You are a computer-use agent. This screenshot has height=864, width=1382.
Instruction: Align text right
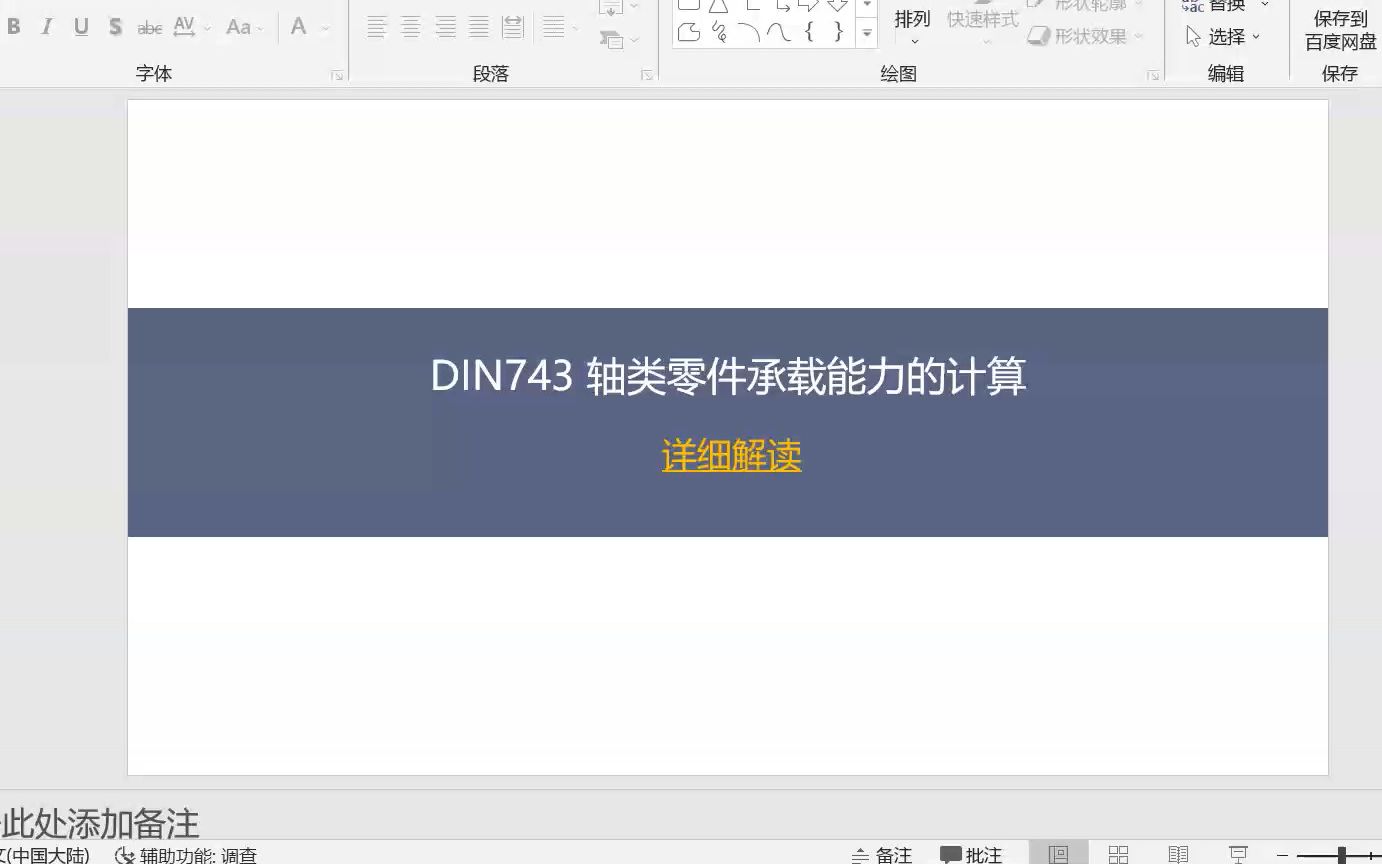(x=445, y=27)
